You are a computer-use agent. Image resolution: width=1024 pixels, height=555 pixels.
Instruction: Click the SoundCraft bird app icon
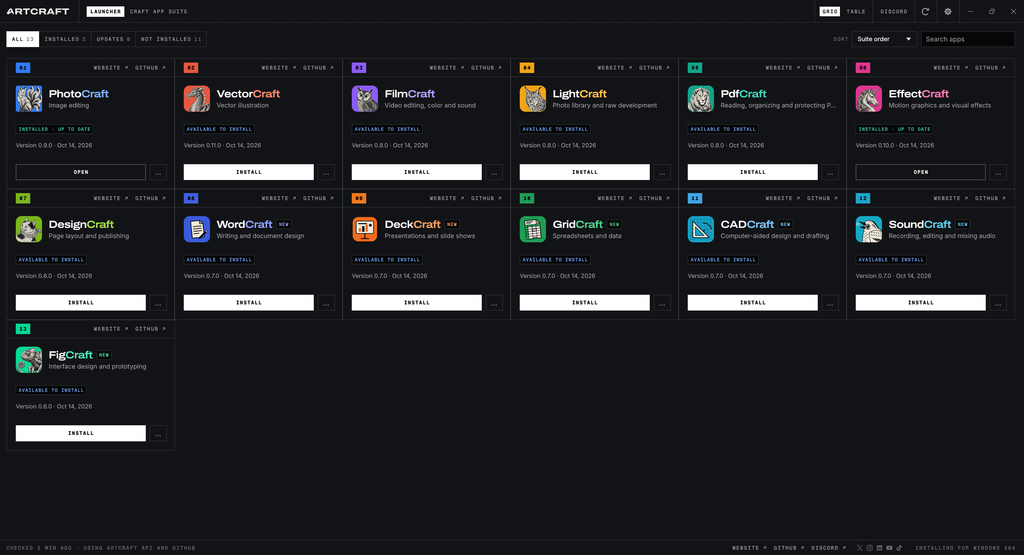pos(869,229)
